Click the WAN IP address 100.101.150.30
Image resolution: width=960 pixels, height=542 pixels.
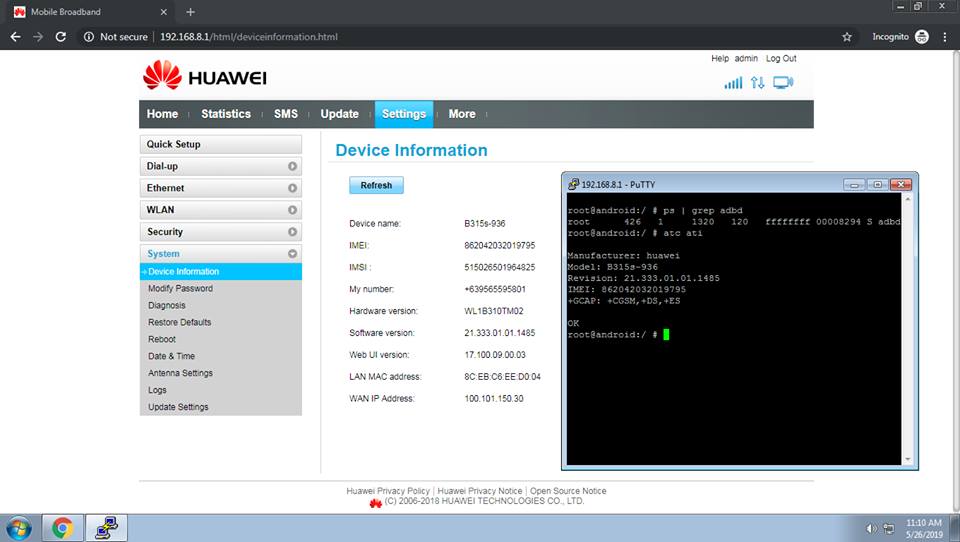pos(494,399)
